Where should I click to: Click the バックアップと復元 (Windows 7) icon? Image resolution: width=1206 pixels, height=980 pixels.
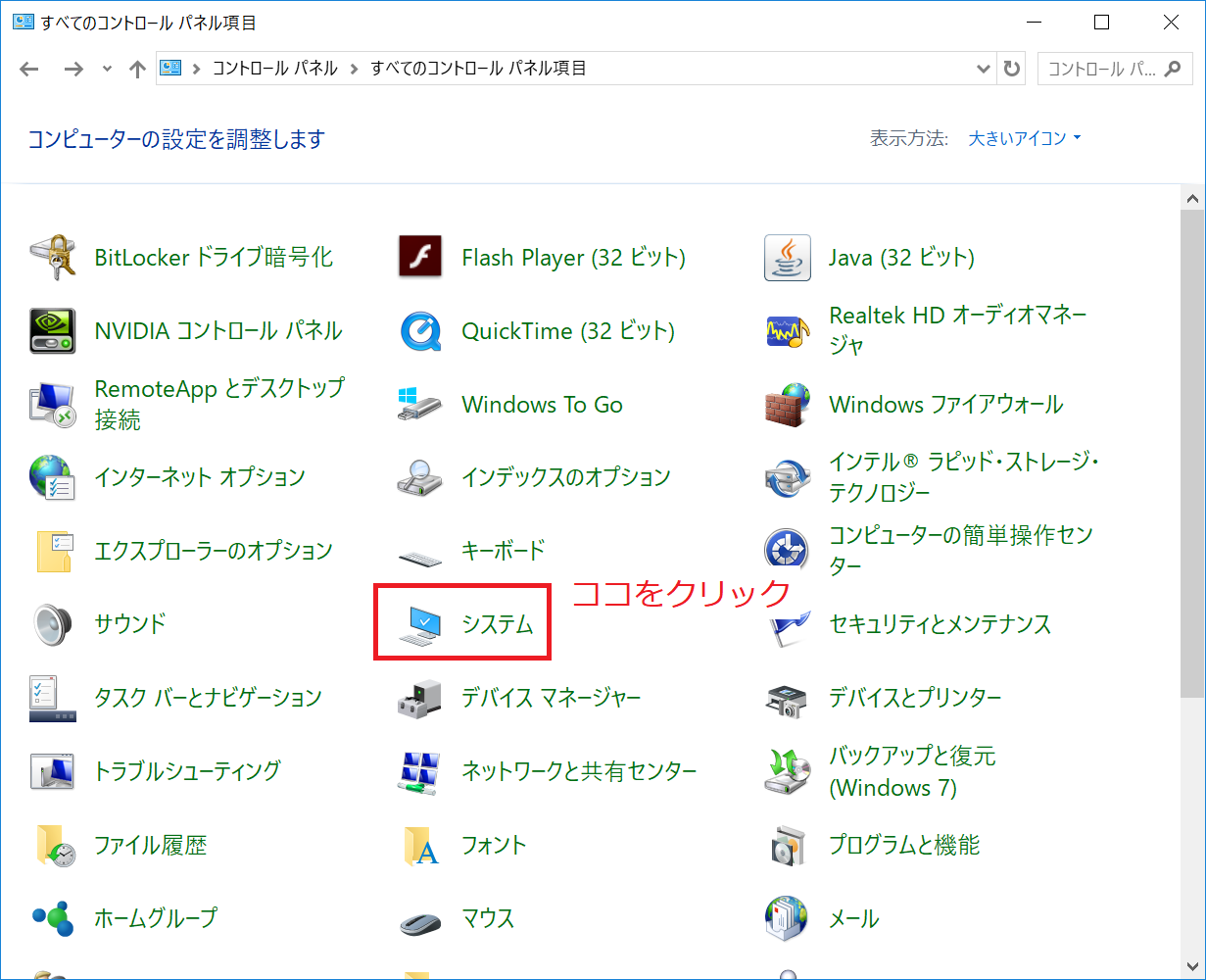pos(788,771)
